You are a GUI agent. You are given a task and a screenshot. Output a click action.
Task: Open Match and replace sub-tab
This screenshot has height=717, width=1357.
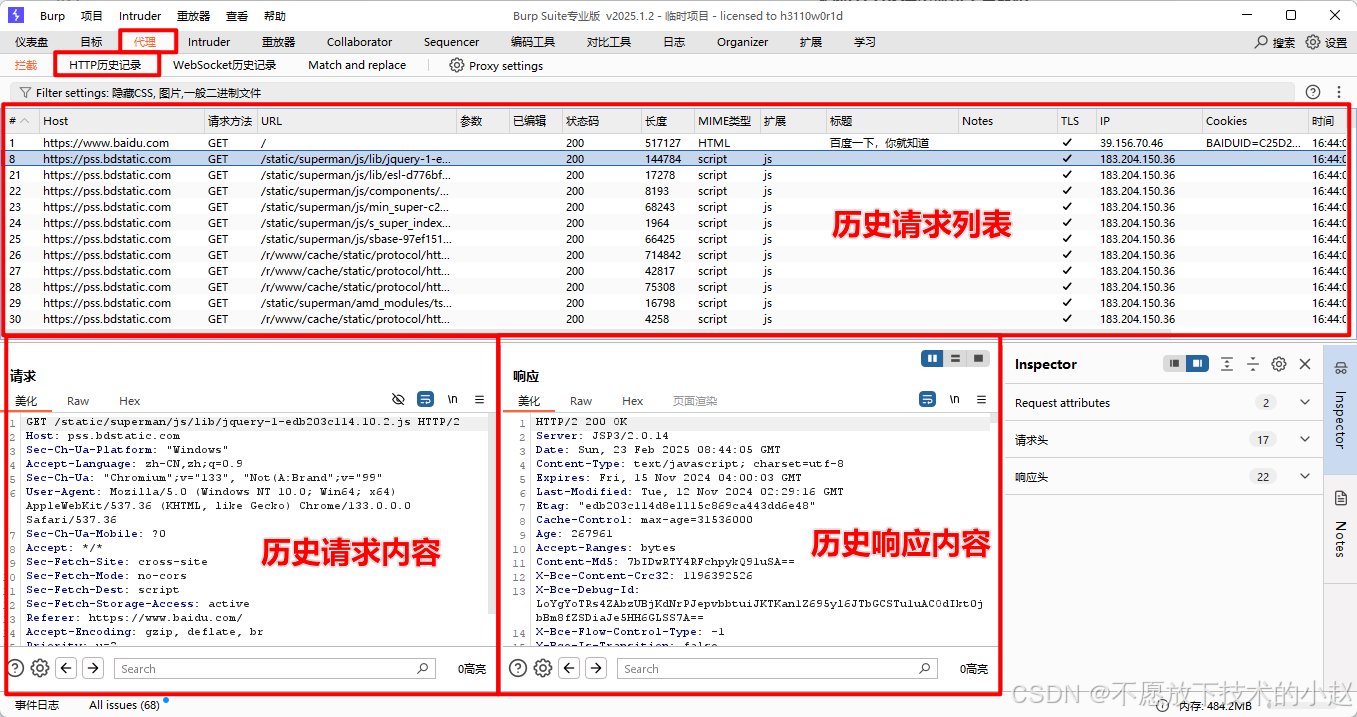click(357, 65)
